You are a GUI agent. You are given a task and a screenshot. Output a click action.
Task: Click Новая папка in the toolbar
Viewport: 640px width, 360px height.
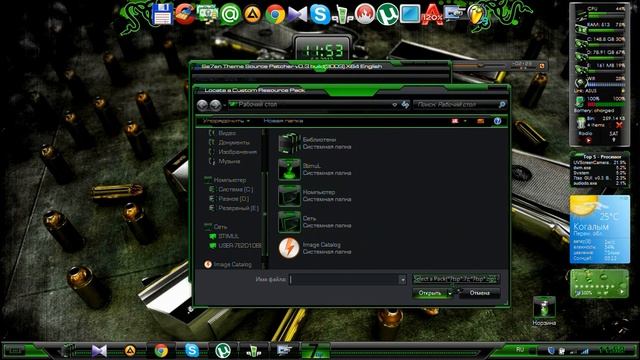coord(283,121)
